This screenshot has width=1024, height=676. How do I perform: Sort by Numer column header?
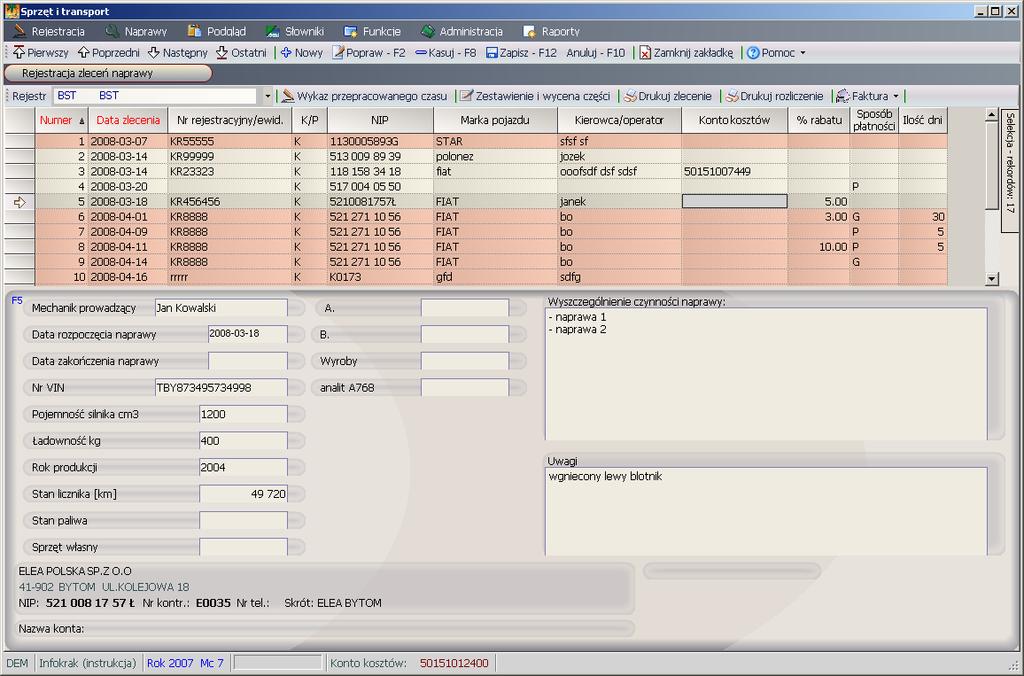tap(62, 120)
